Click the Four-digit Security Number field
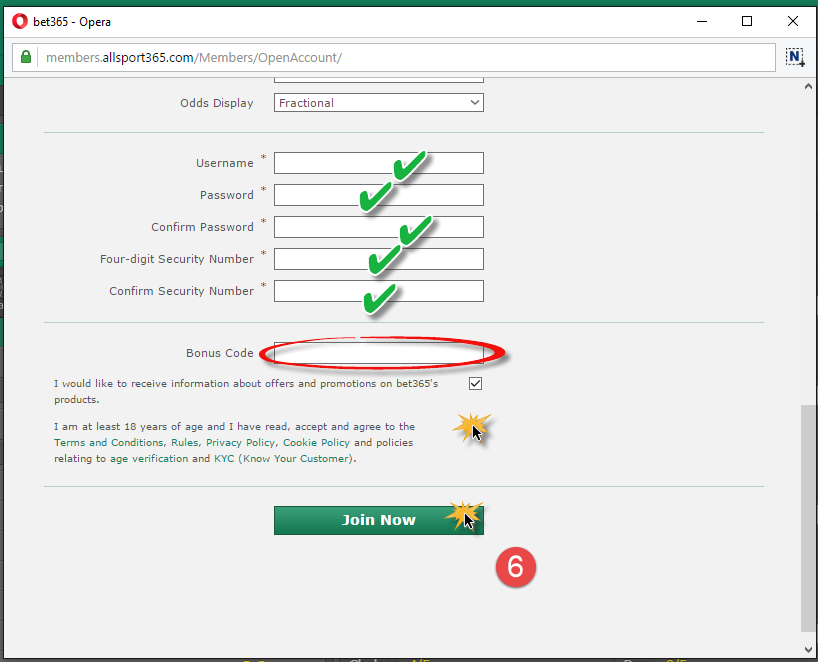 (379, 259)
